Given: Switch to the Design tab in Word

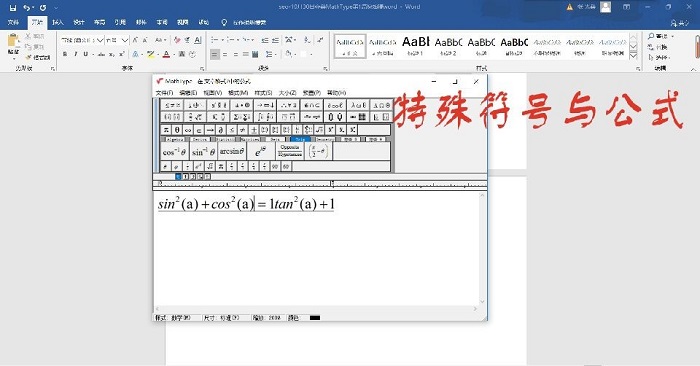Looking at the screenshot, I should tap(79, 22).
